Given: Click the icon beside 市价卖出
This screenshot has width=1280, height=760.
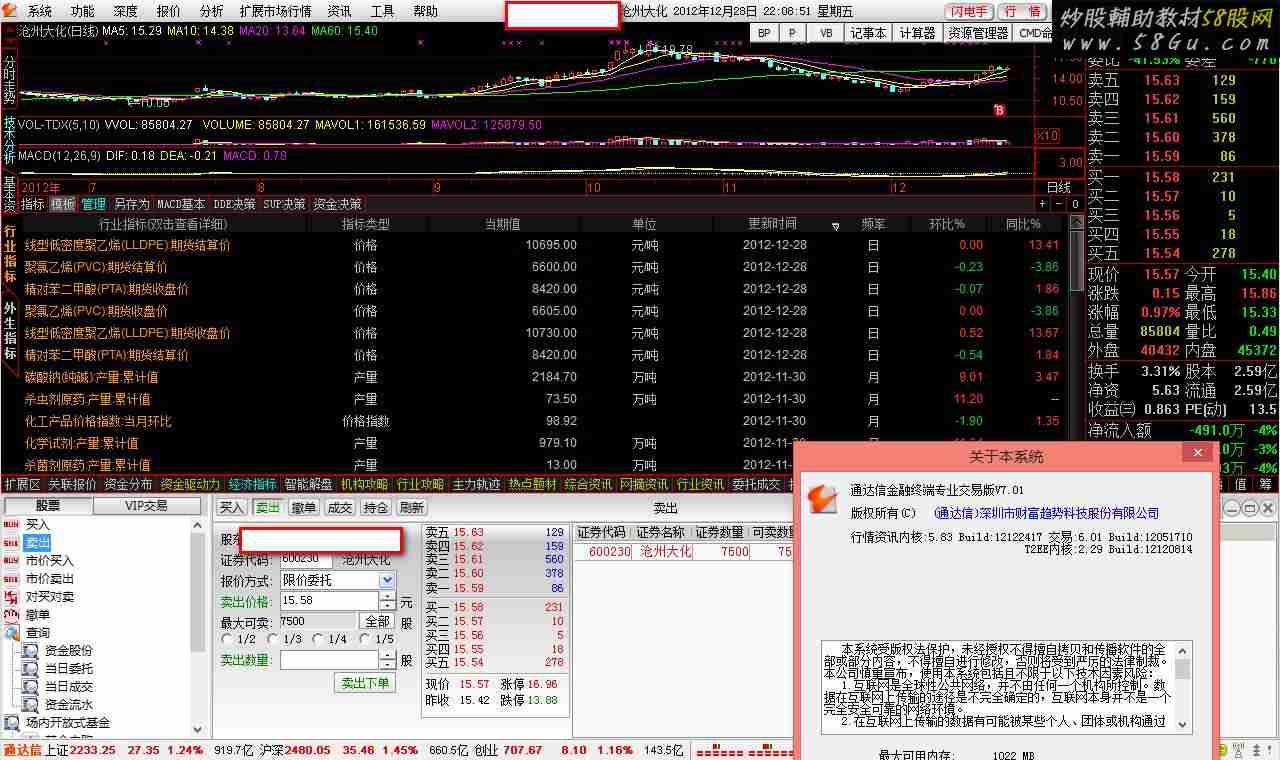Looking at the screenshot, I should tap(12, 578).
